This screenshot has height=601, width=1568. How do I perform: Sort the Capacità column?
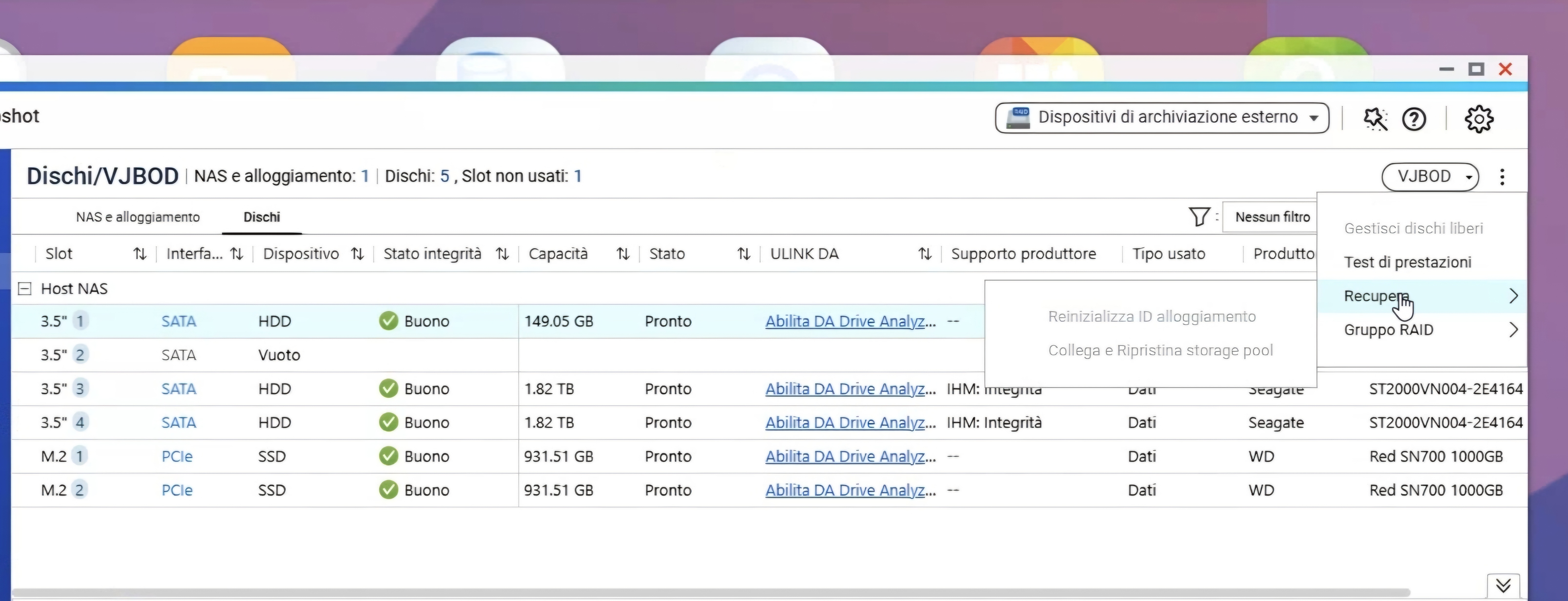pos(622,254)
